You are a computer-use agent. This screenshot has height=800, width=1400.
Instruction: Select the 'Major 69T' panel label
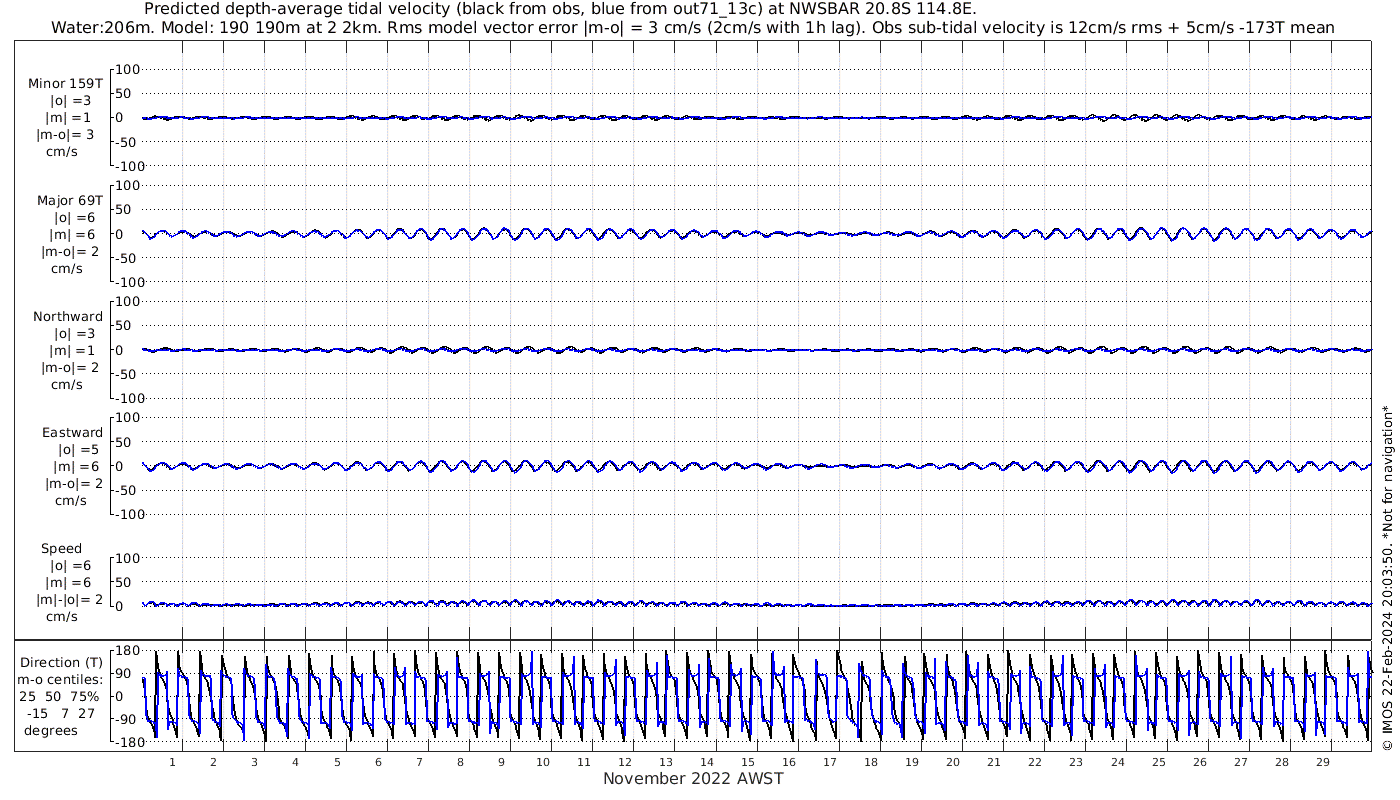point(69,200)
